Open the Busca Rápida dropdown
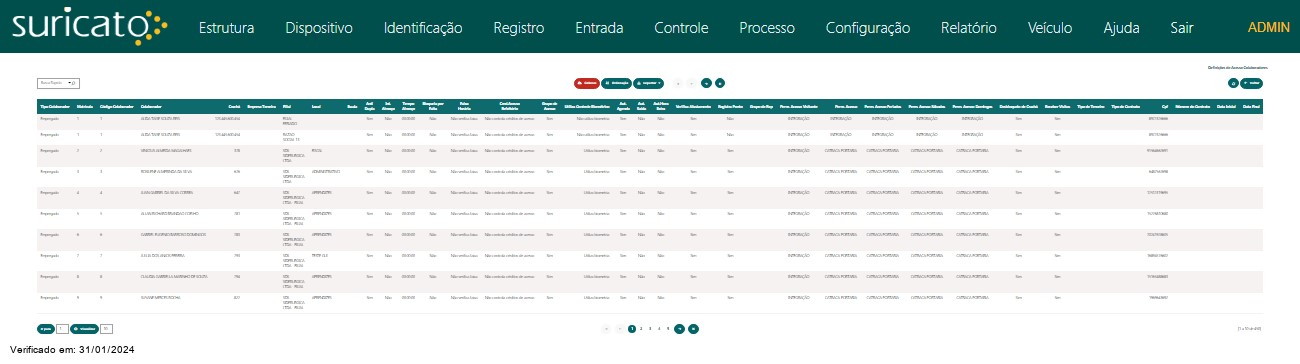The image size is (1300, 364). pyautogui.click(x=58, y=82)
